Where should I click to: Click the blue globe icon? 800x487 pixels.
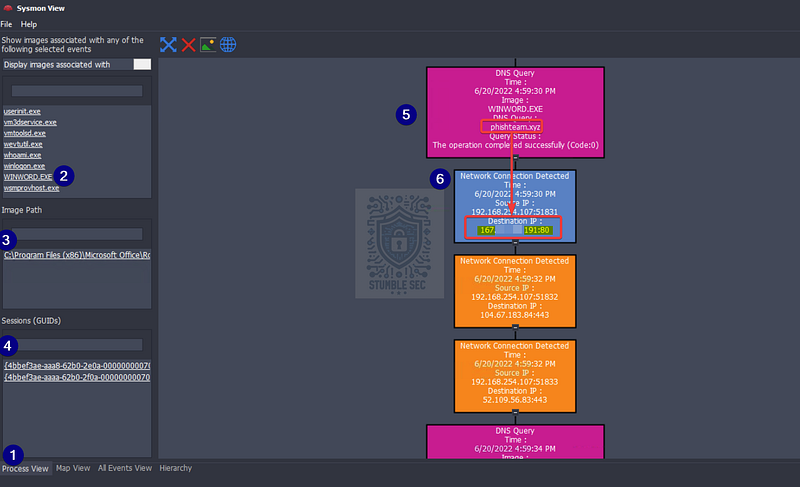click(228, 45)
